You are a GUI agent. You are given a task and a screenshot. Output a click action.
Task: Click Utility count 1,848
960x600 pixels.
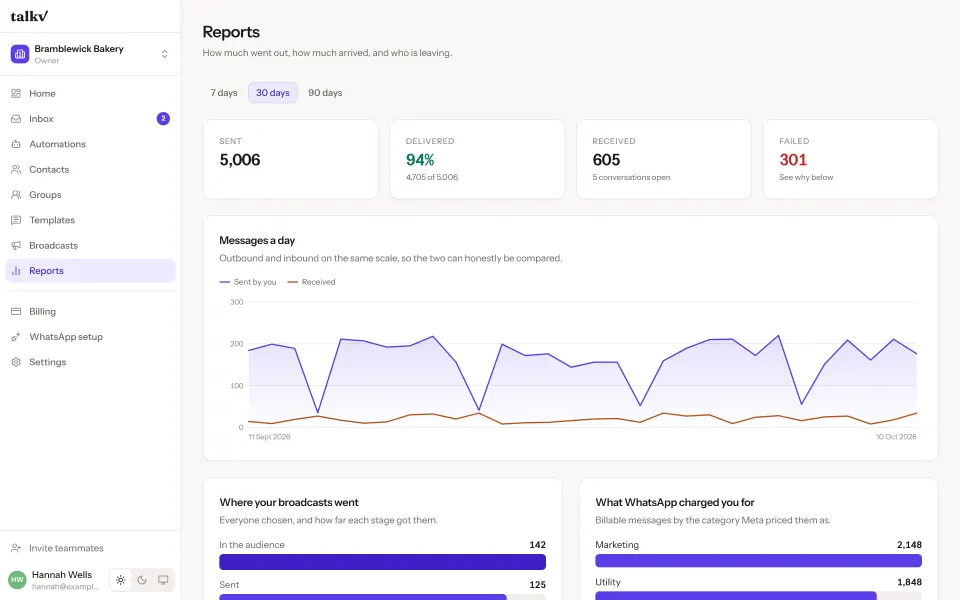pyautogui.click(x=909, y=582)
